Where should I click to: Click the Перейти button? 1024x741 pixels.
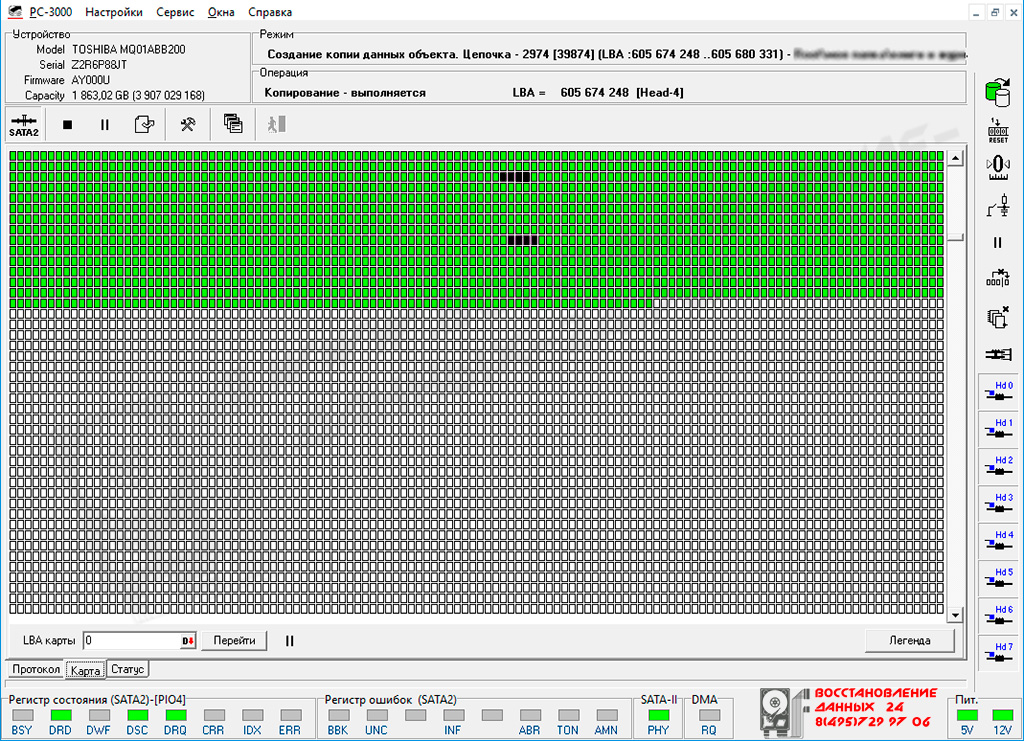point(234,640)
